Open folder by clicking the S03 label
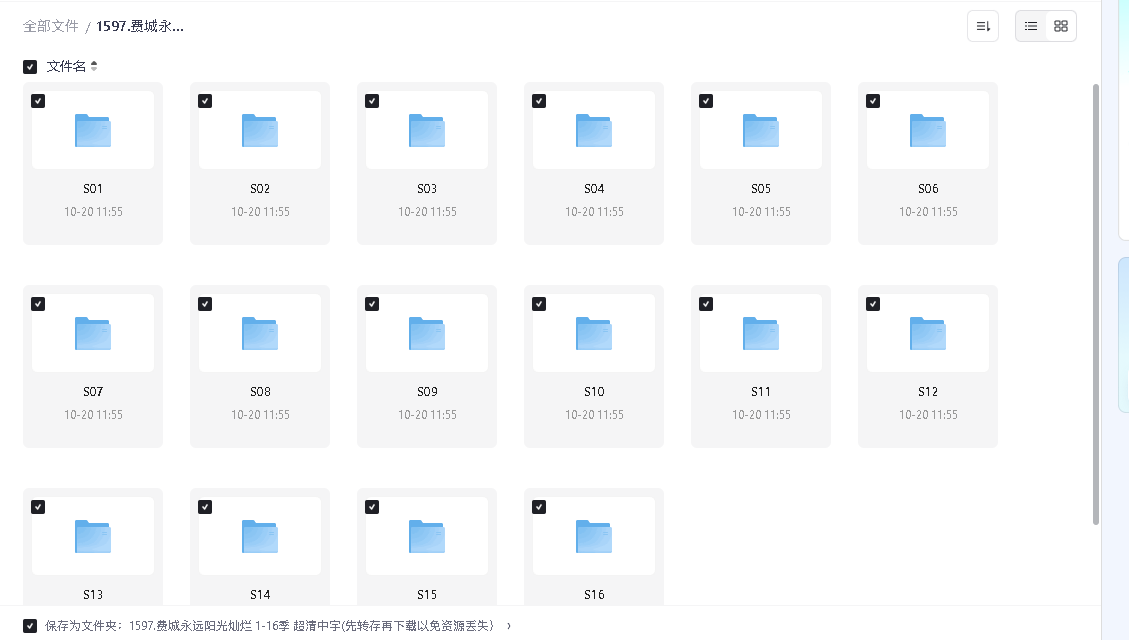Image resolution: width=1129 pixels, height=640 pixels. point(427,188)
